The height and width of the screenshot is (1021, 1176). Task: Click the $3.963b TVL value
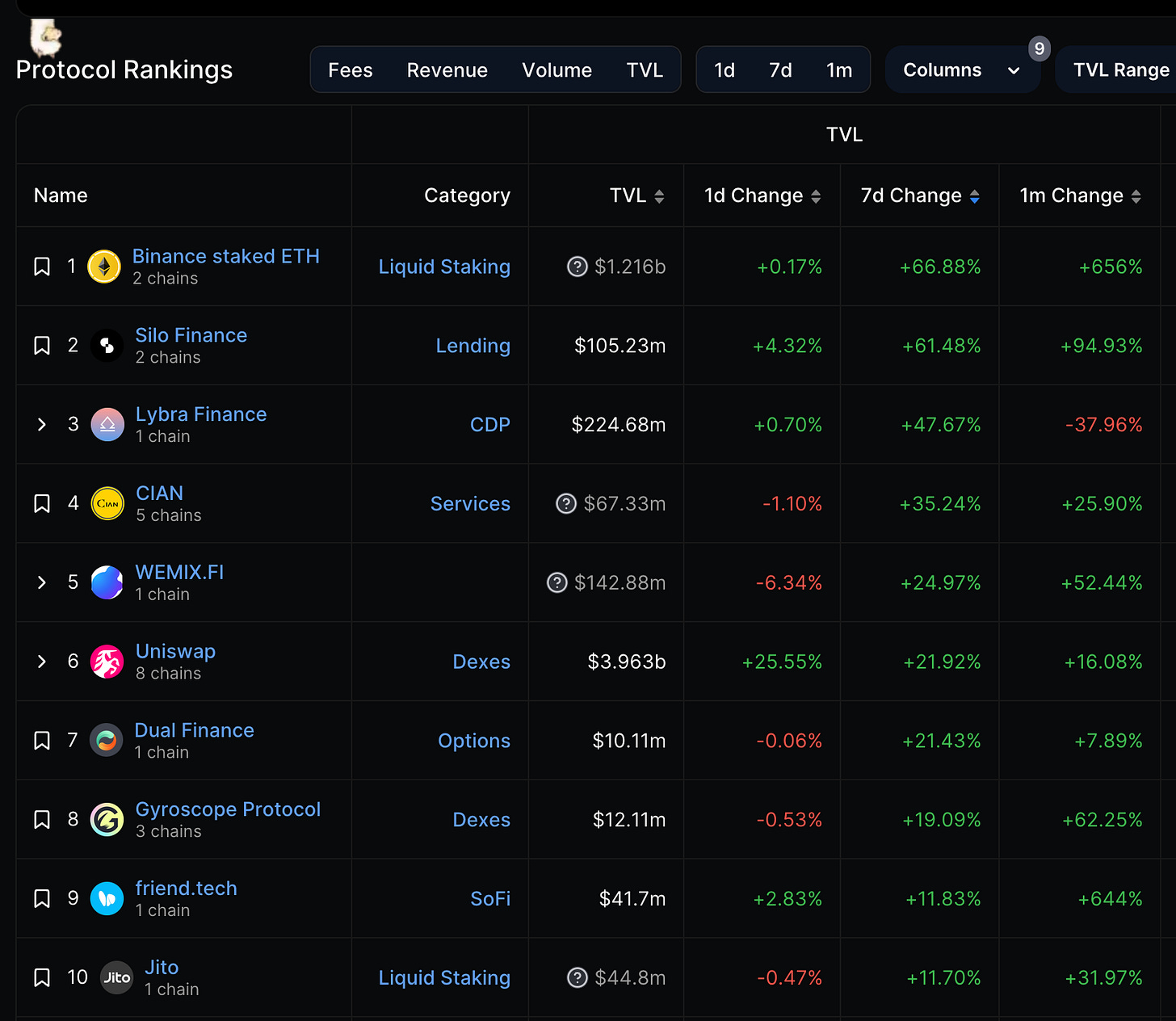[x=627, y=662]
